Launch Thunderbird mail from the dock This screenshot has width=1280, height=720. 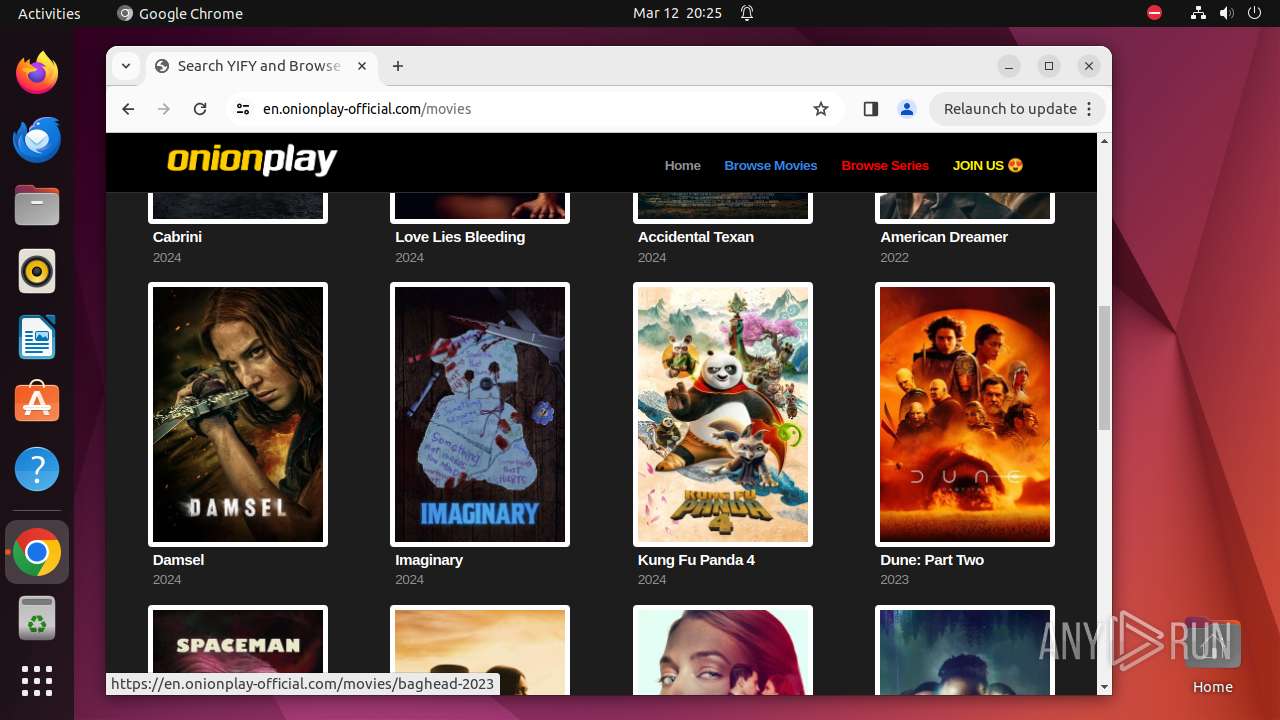coord(37,139)
